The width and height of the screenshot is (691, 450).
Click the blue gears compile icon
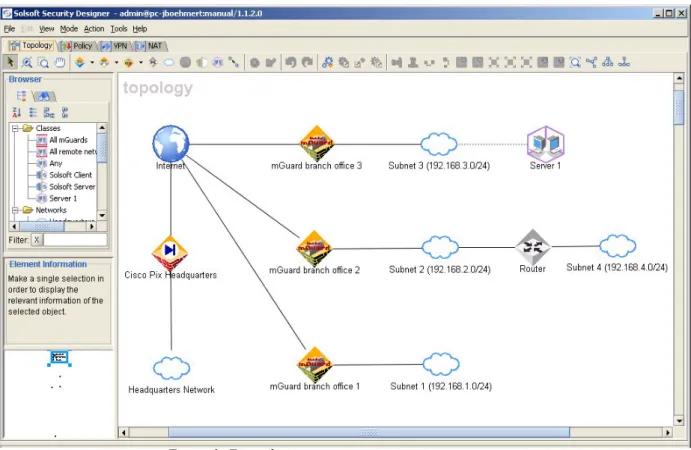327,63
